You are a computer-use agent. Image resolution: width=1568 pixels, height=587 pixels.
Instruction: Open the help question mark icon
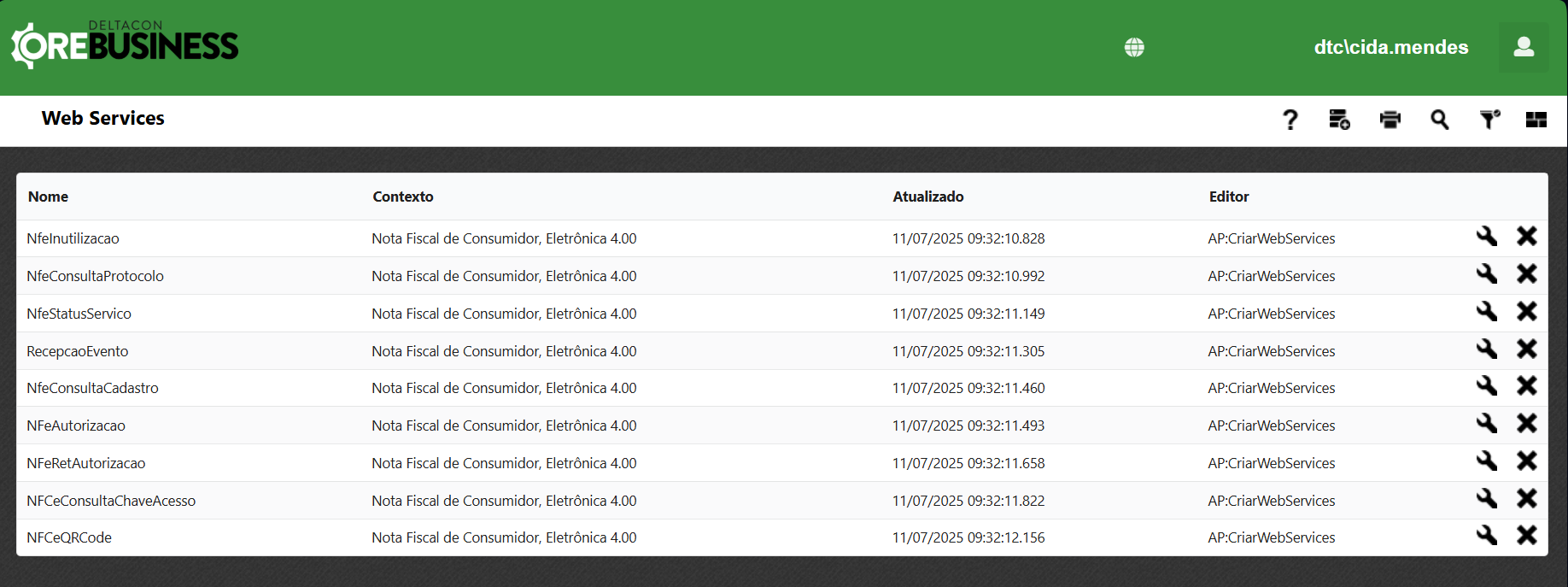pyautogui.click(x=1290, y=120)
